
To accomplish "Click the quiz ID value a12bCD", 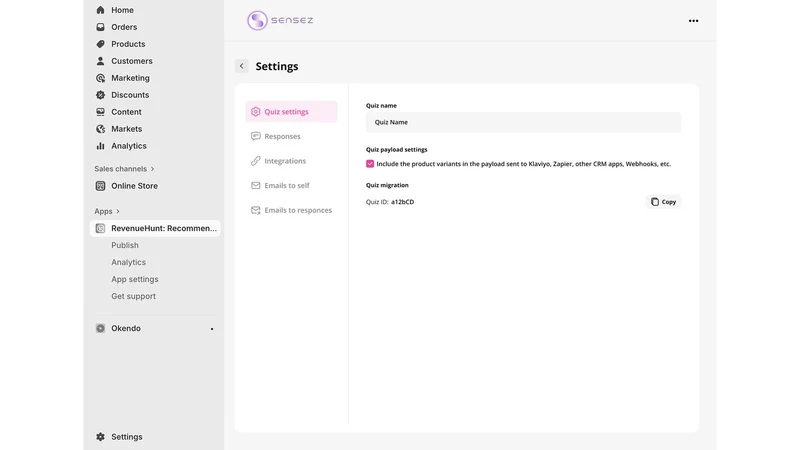I will [x=403, y=202].
